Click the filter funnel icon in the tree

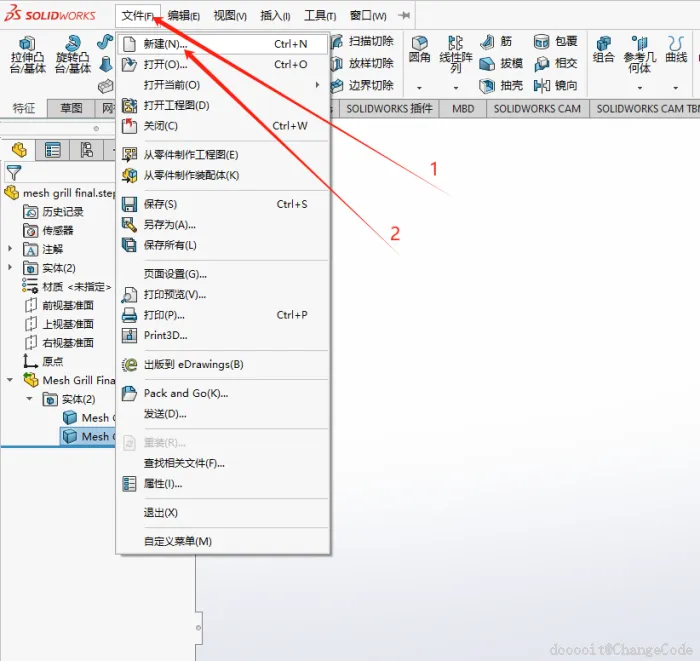pos(13,172)
